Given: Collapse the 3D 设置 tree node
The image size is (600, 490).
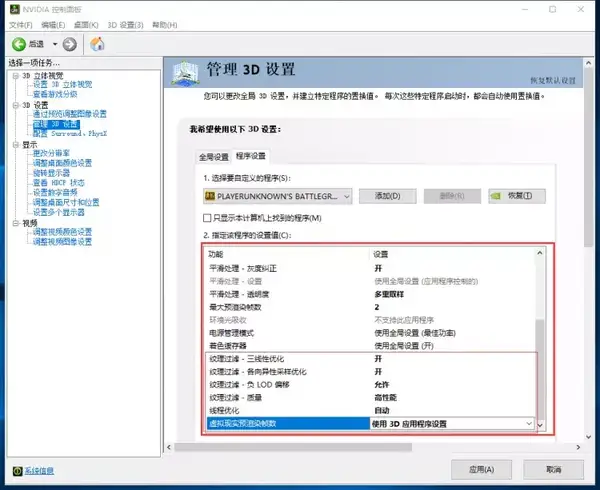Looking at the screenshot, I should click(x=15, y=105).
